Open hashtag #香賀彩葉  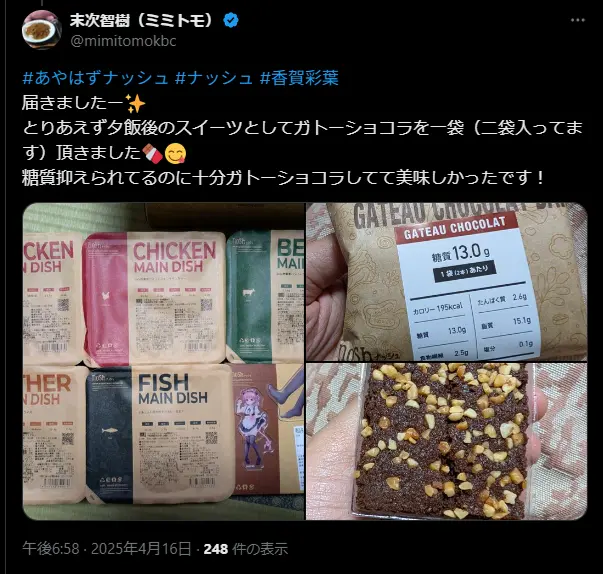299,78
